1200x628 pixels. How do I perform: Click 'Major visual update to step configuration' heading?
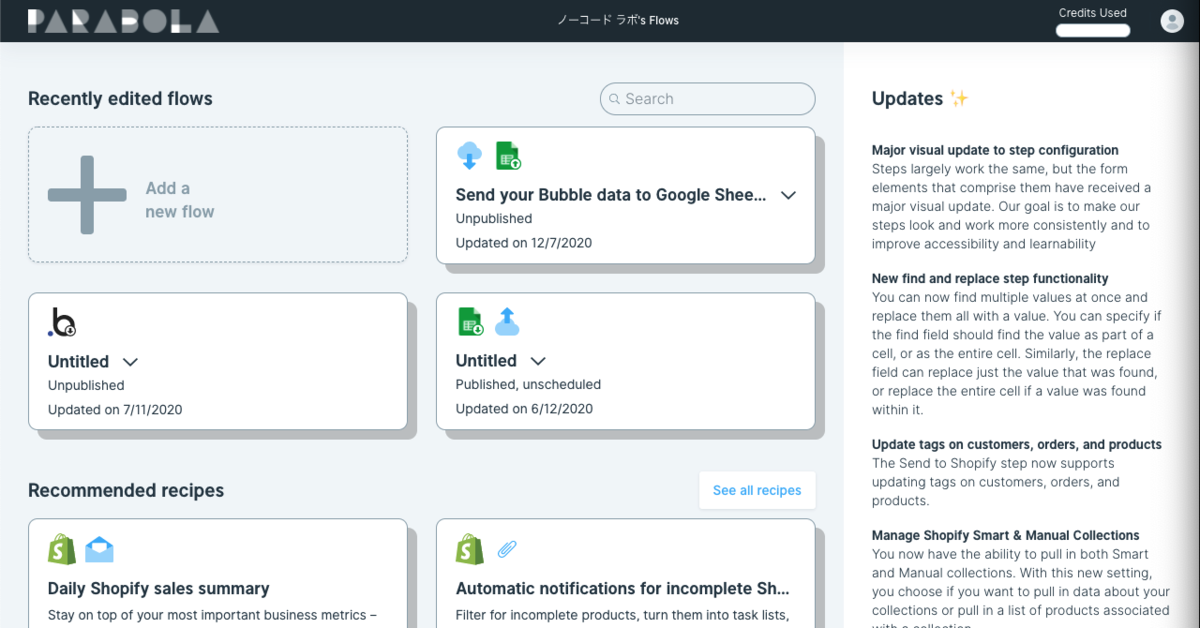[995, 151]
